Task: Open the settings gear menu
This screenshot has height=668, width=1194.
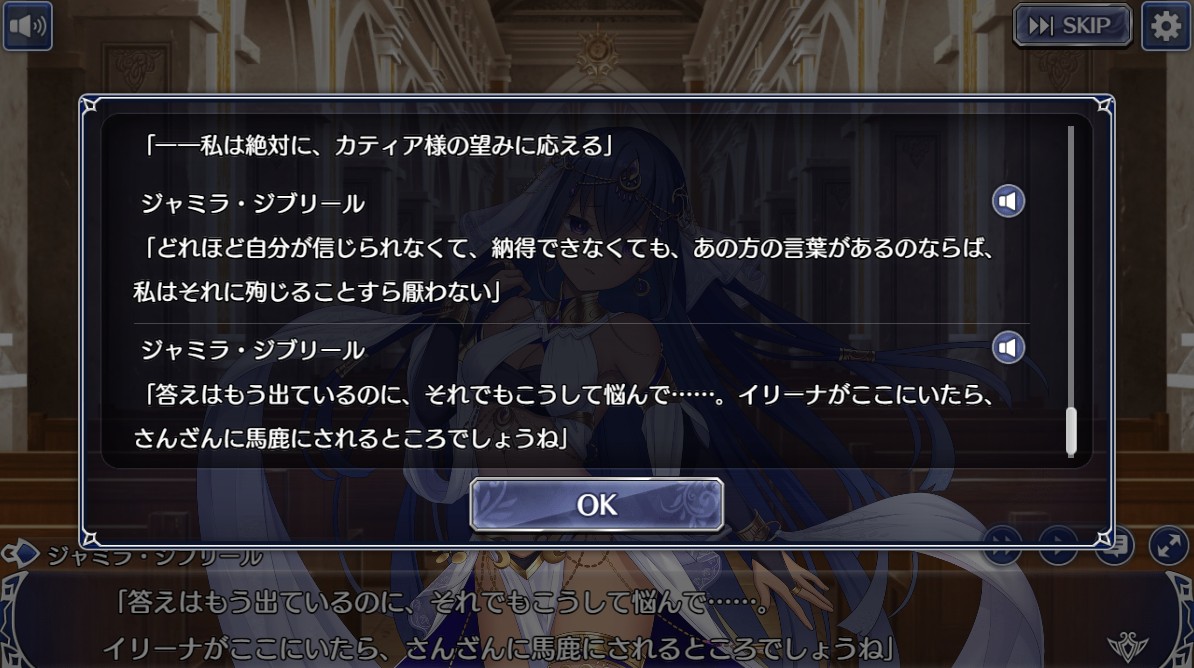Action: pyautogui.click(x=1165, y=26)
